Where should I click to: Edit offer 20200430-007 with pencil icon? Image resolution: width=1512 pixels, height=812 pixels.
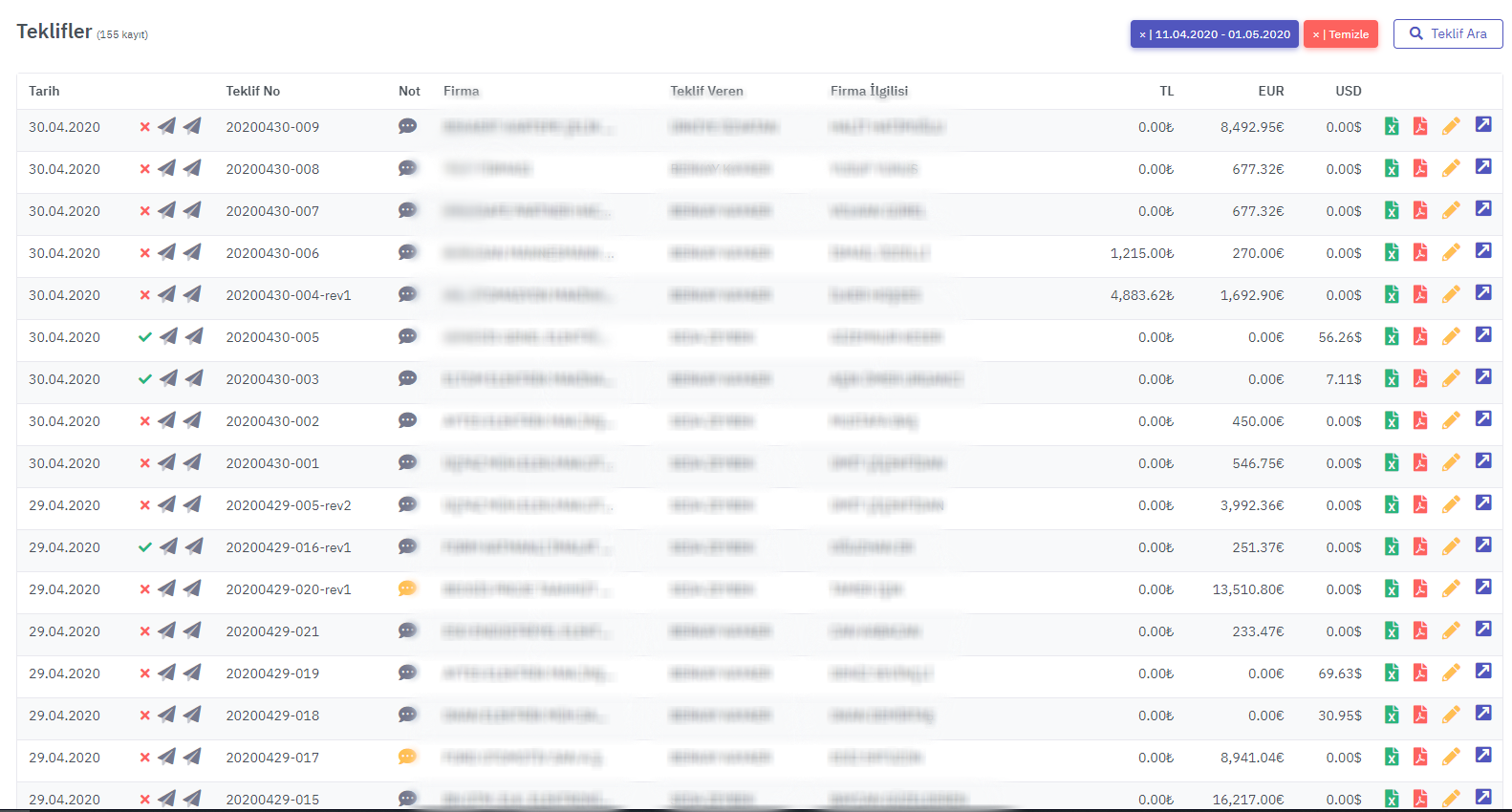(x=1451, y=210)
